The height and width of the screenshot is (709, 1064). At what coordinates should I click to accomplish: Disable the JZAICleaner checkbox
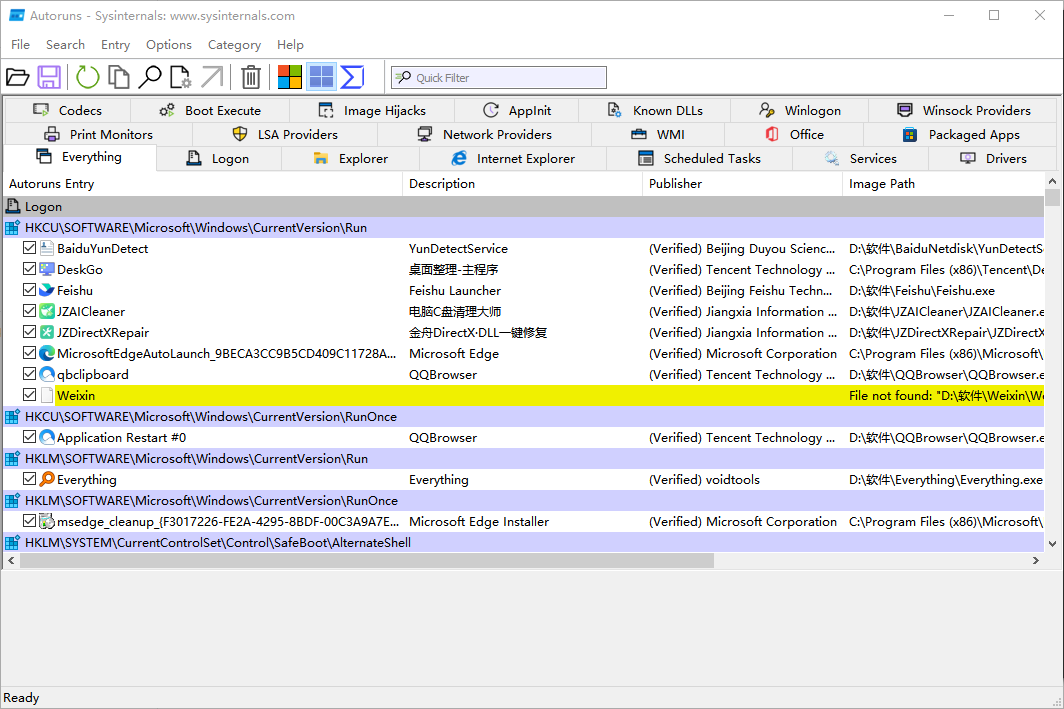pyautogui.click(x=29, y=311)
